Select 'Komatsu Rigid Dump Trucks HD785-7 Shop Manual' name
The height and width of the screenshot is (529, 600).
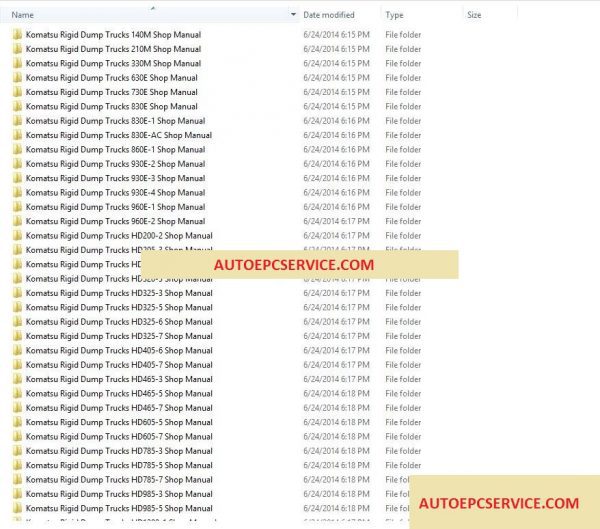point(119,480)
